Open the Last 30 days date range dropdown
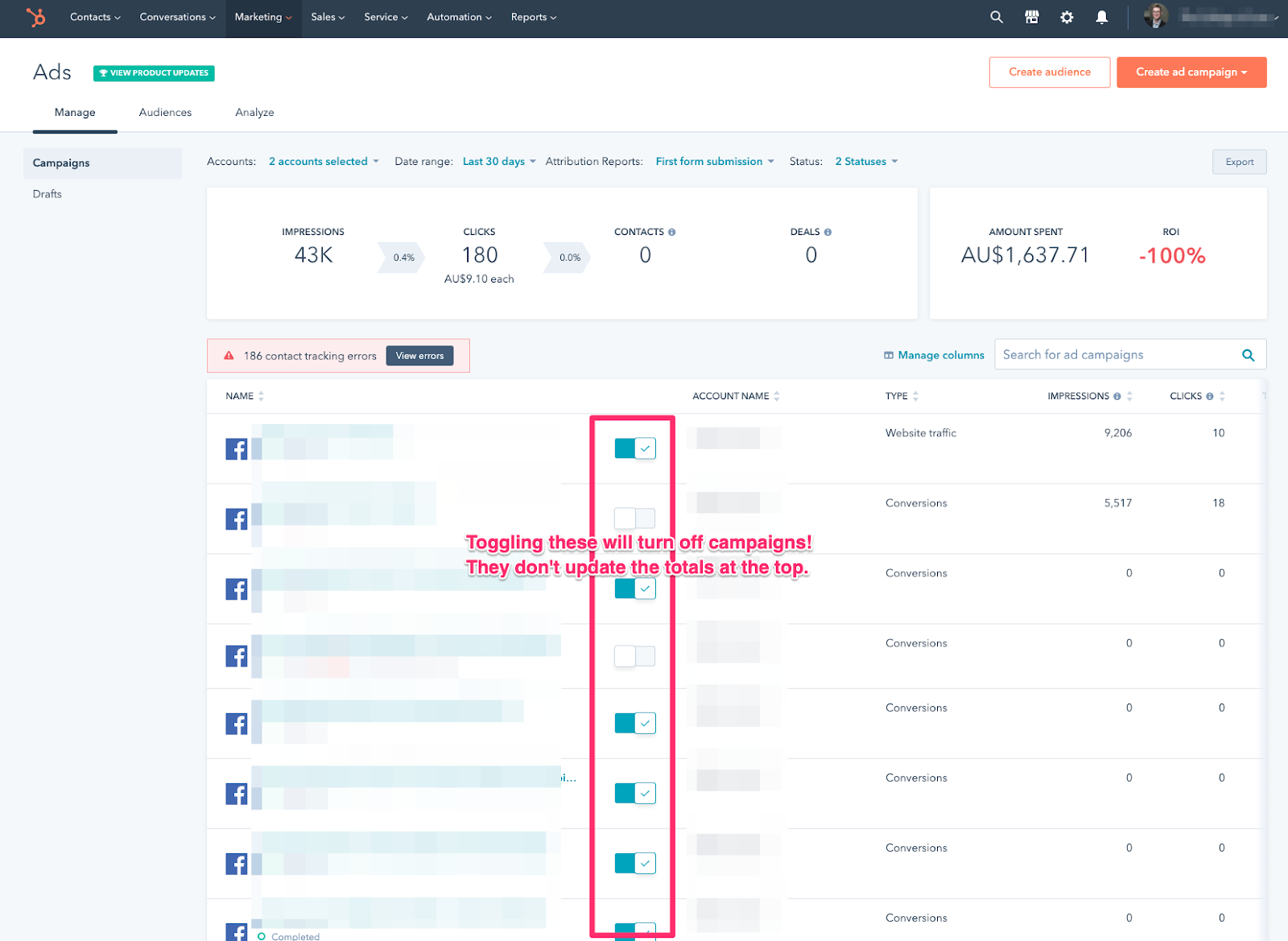 (498, 162)
